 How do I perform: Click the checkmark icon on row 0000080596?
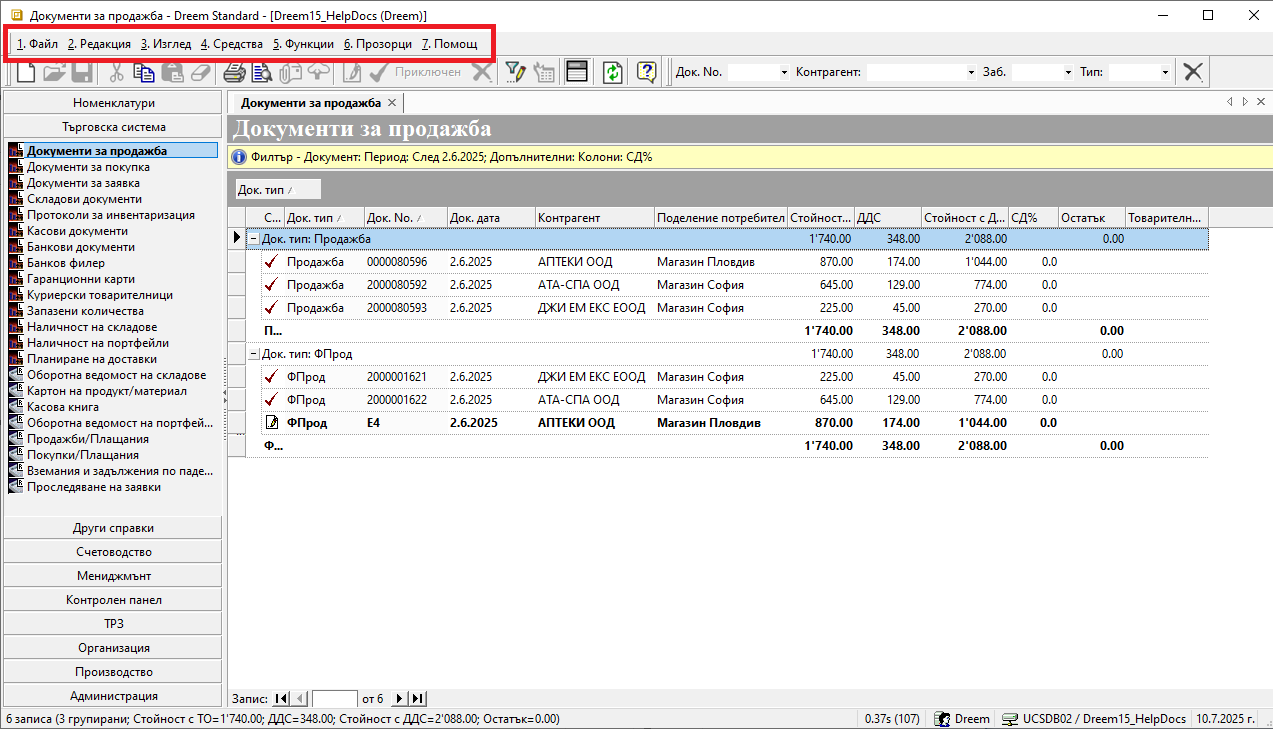click(271, 262)
